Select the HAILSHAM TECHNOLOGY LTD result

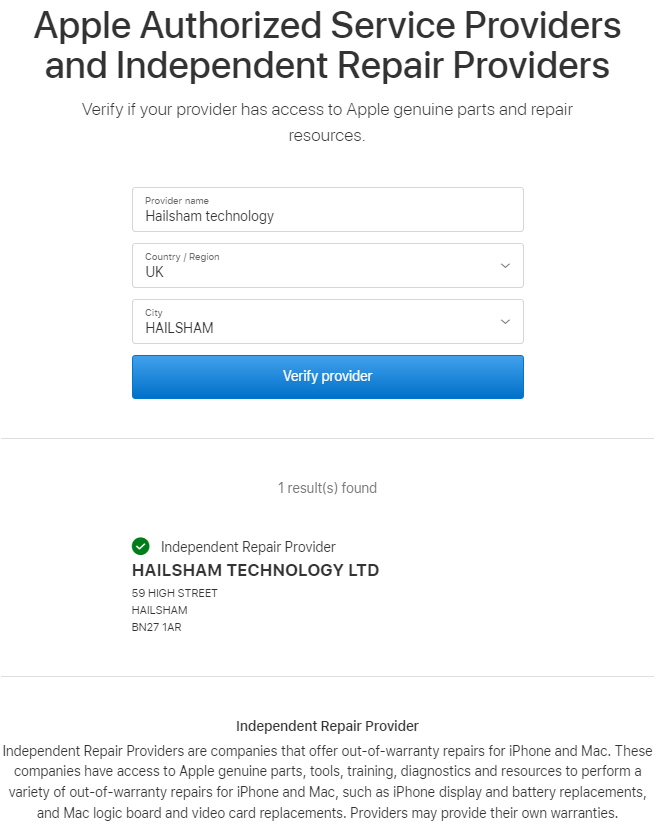point(255,570)
